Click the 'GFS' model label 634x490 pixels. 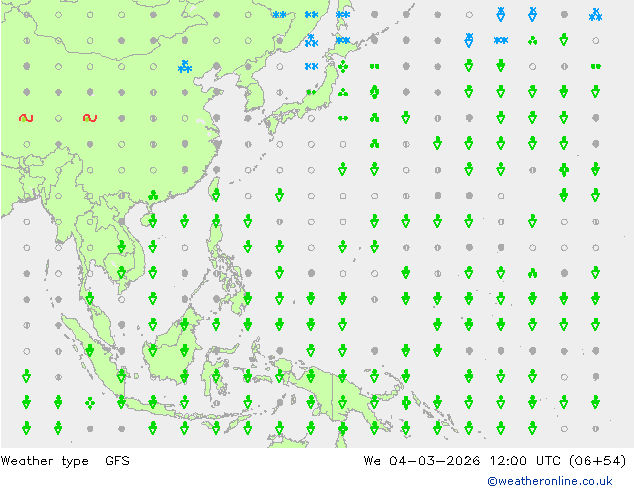[x=117, y=460]
